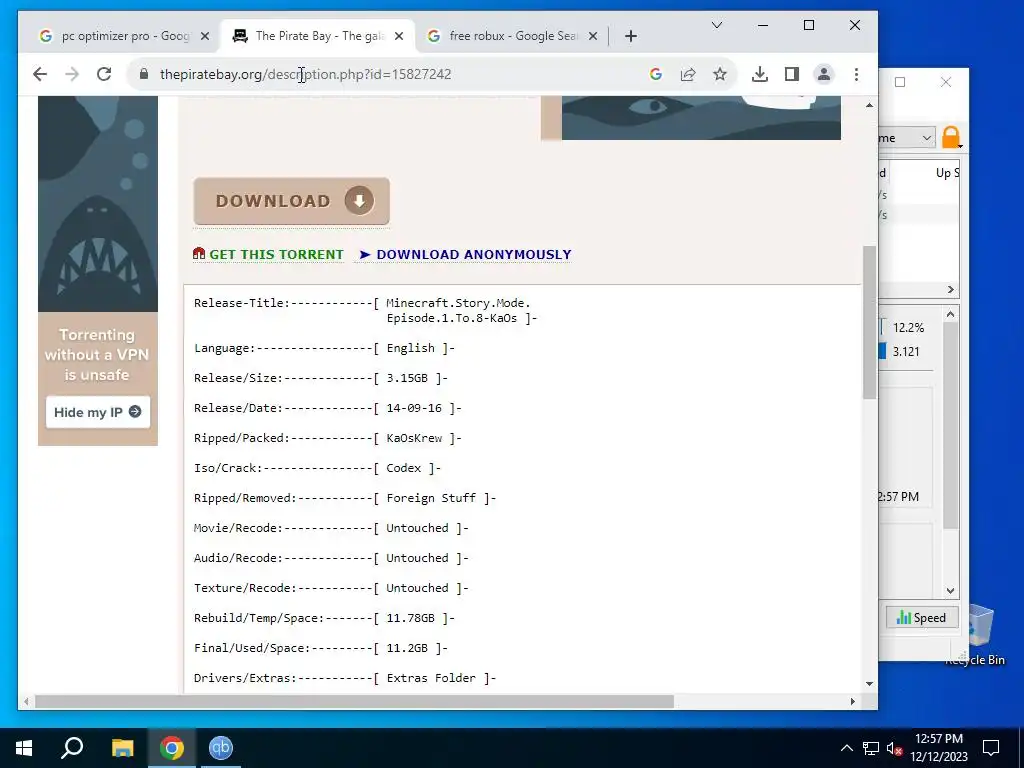1024x768 pixels.
Task: Click the Extras Folder value text
Action: (x=431, y=678)
